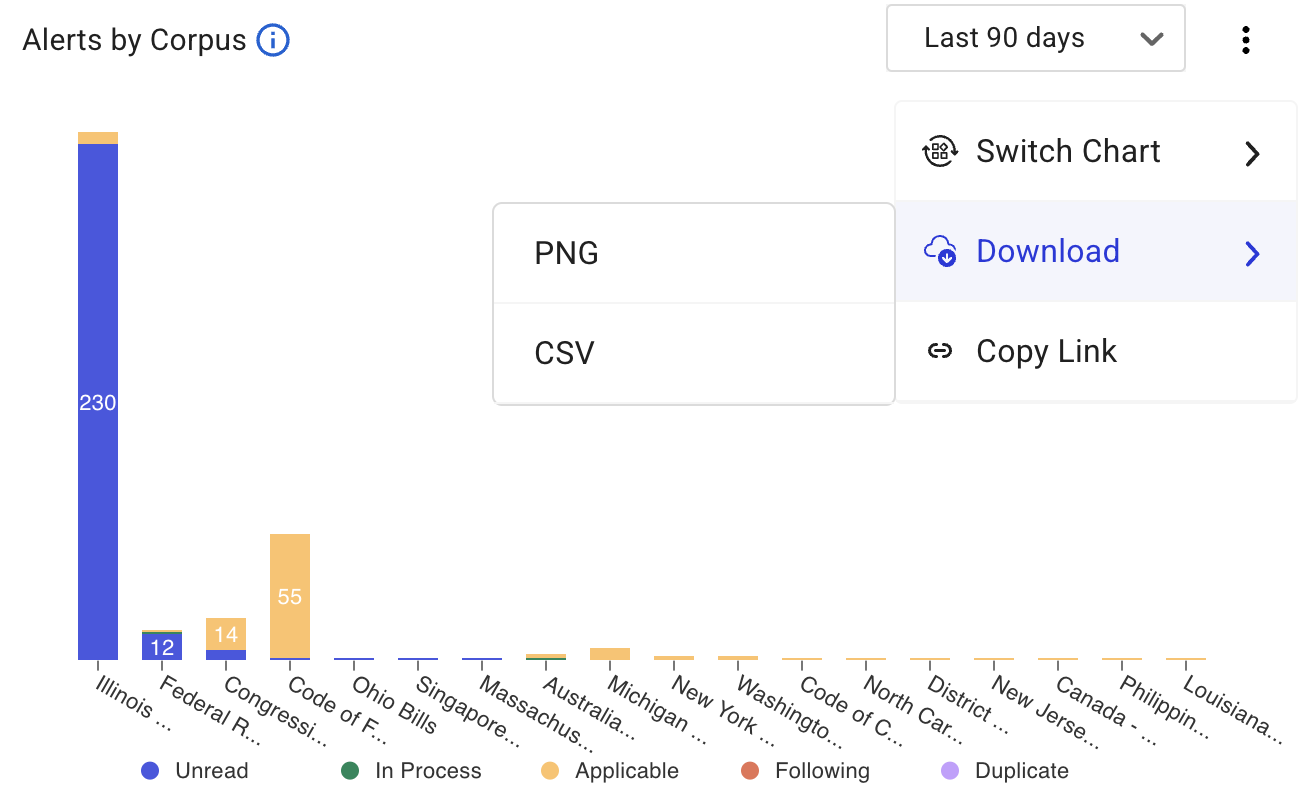Select PNG download format

coord(693,254)
